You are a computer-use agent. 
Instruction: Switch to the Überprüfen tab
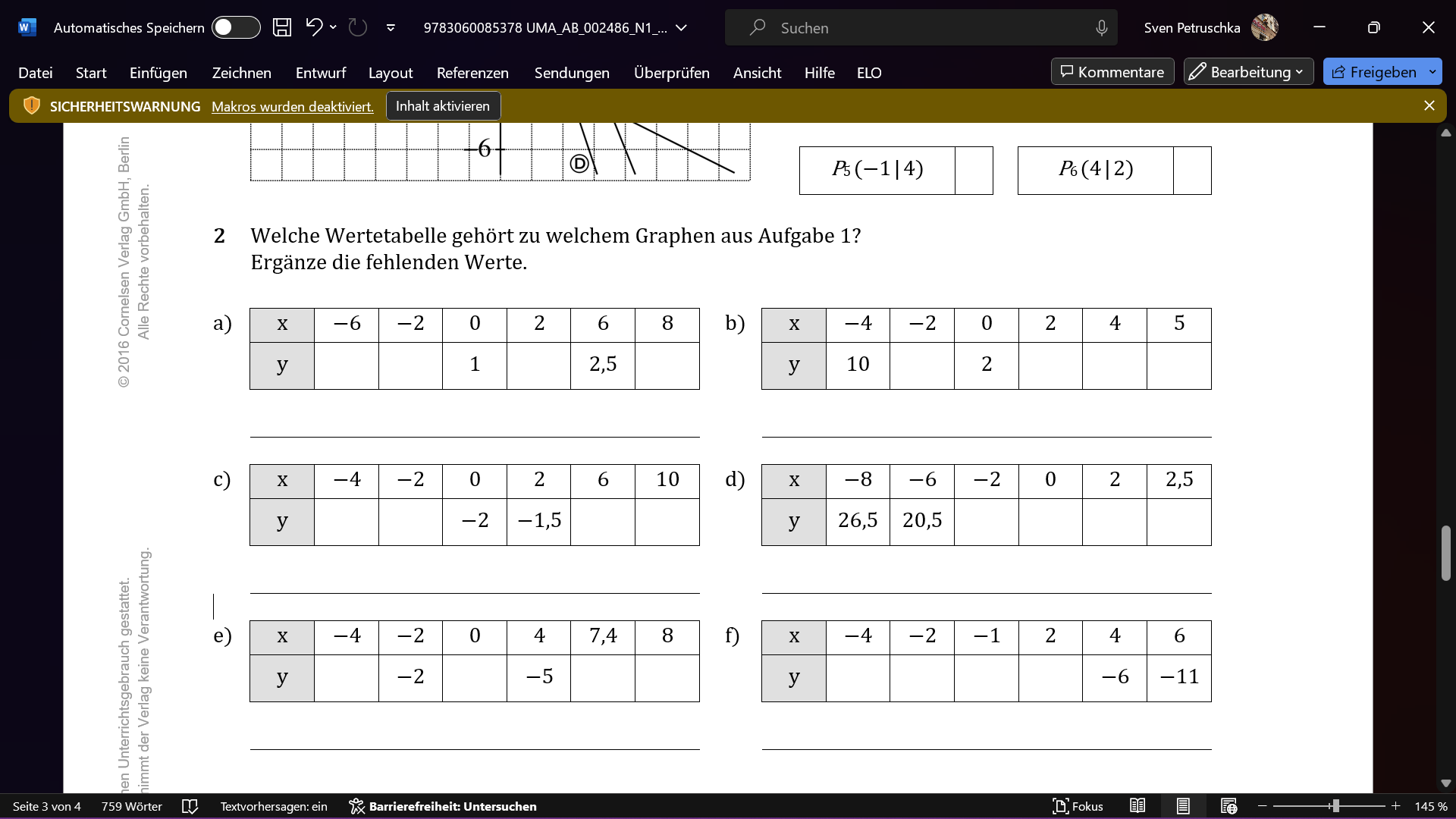coord(672,73)
